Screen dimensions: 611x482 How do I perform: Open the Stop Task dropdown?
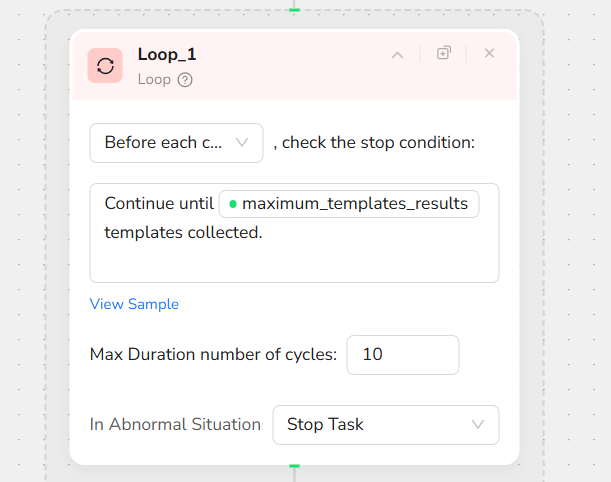[385, 425]
